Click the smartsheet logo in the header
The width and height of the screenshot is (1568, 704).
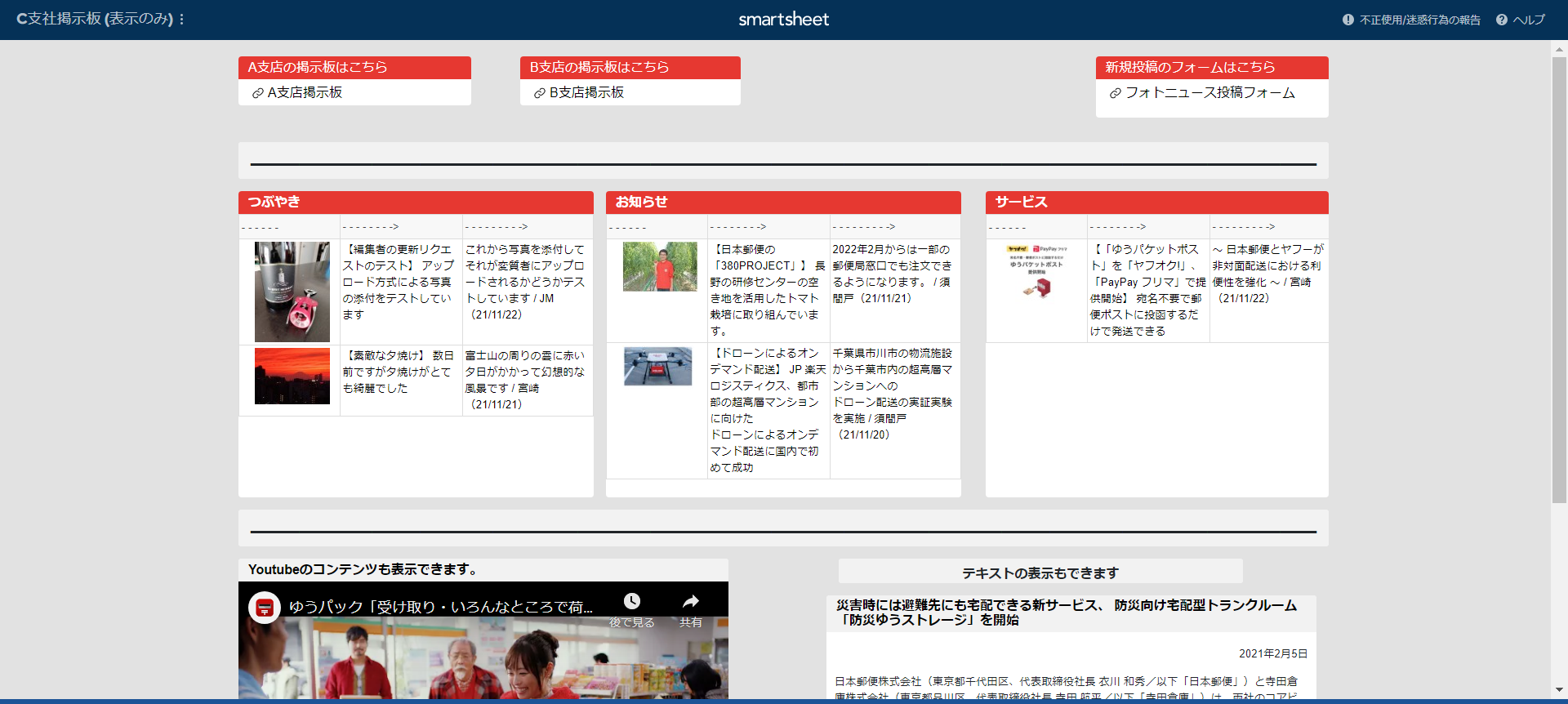point(784,20)
